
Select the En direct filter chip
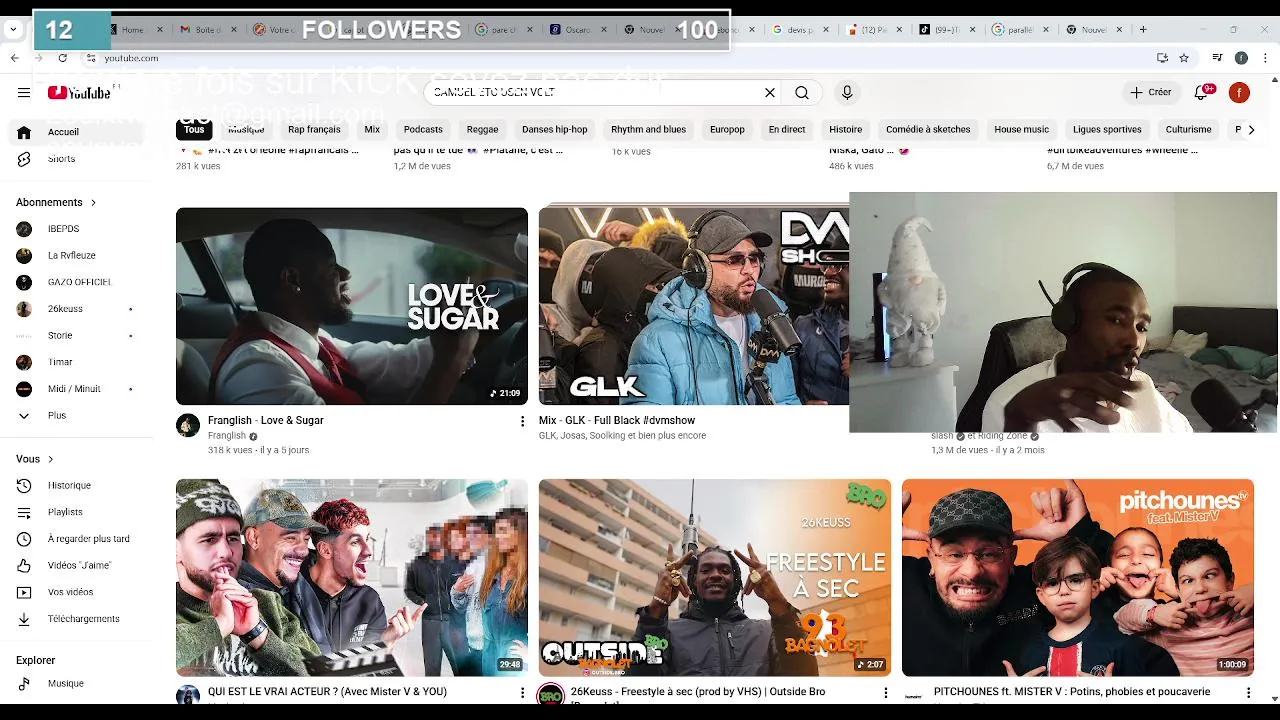coord(787,129)
